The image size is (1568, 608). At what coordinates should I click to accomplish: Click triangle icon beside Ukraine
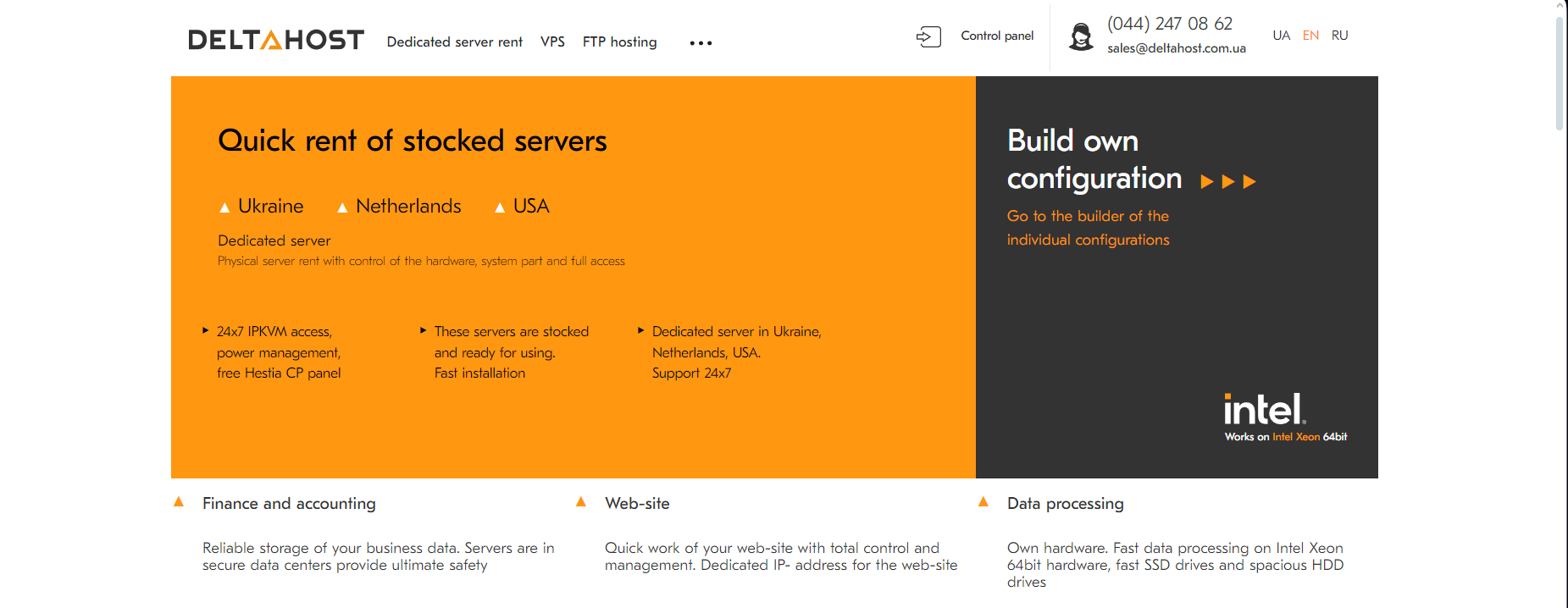pos(224,207)
